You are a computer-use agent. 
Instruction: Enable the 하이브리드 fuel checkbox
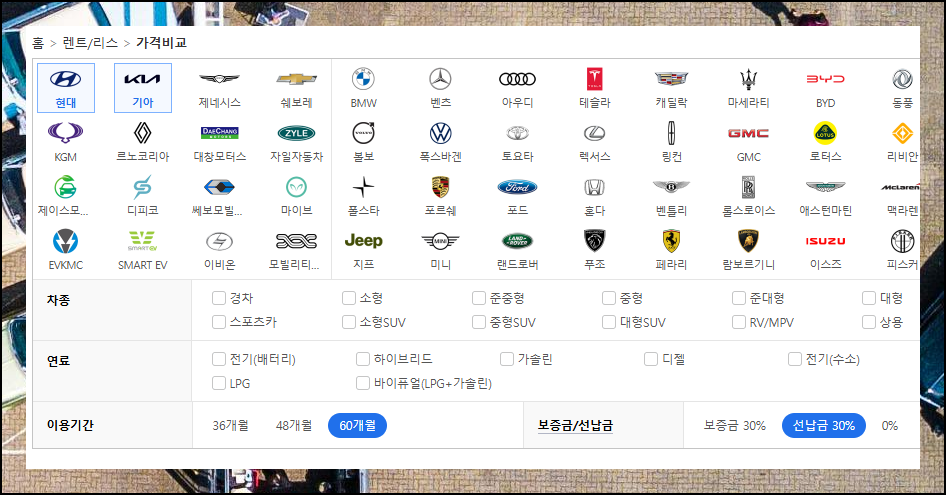click(x=363, y=359)
